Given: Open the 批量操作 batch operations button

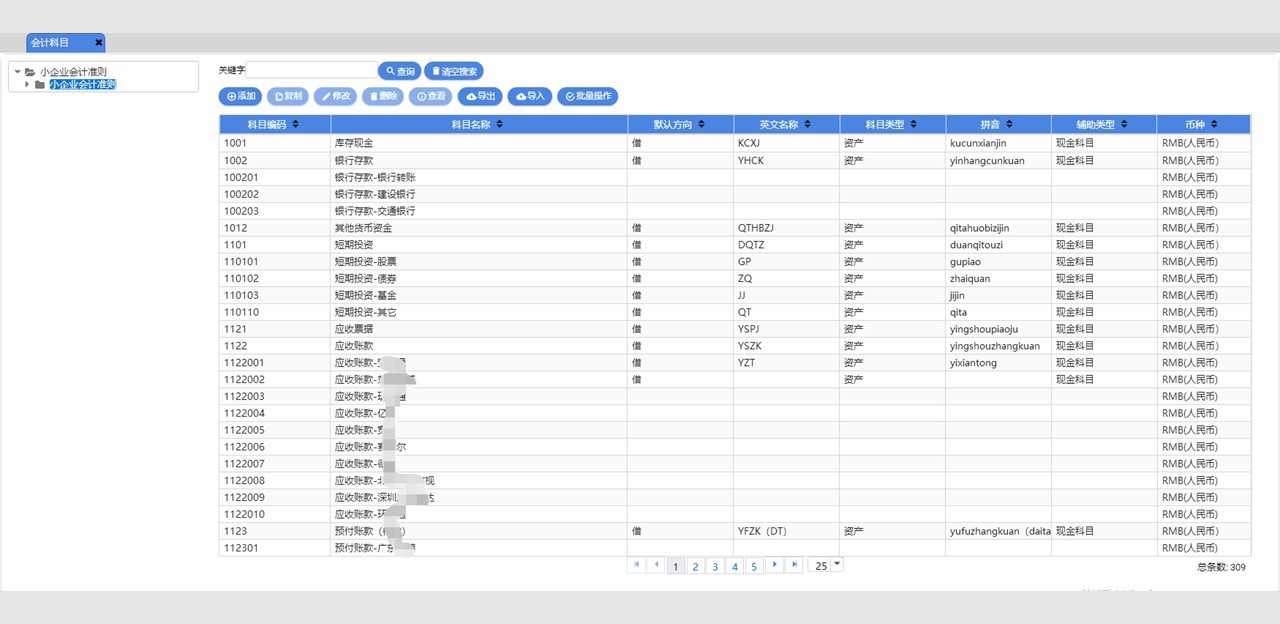Looking at the screenshot, I should (x=588, y=96).
